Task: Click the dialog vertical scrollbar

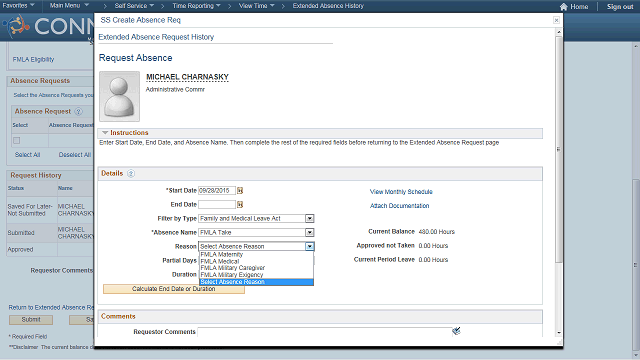Action: click(x=559, y=149)
